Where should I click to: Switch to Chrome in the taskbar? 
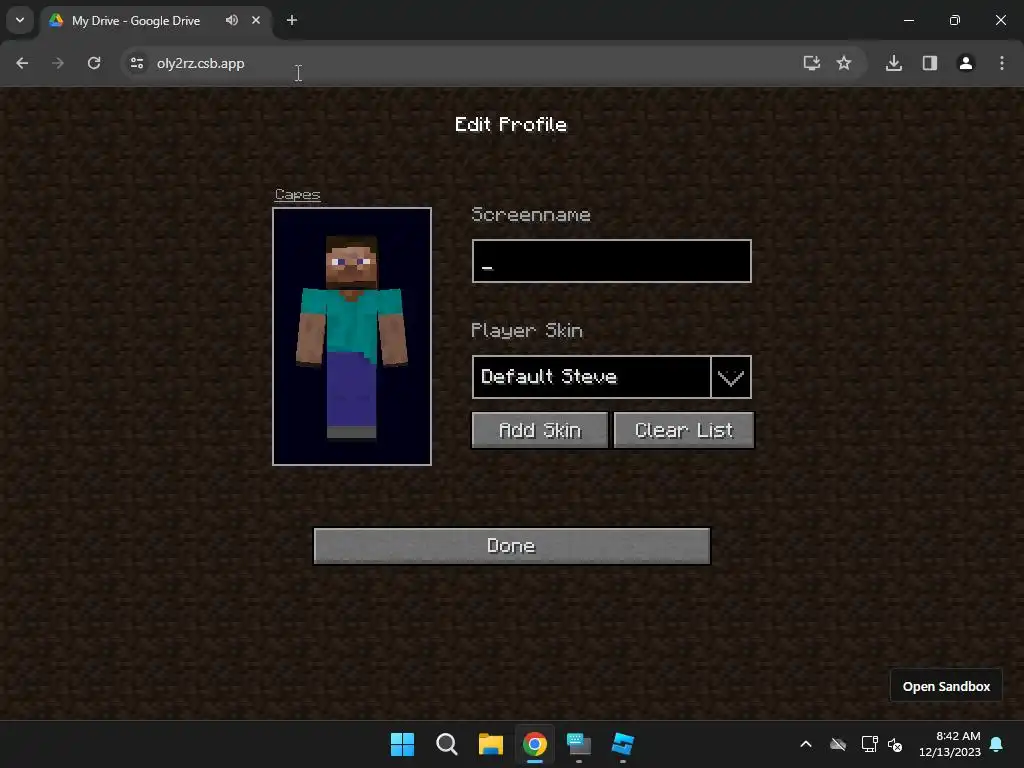click(535, 744)
